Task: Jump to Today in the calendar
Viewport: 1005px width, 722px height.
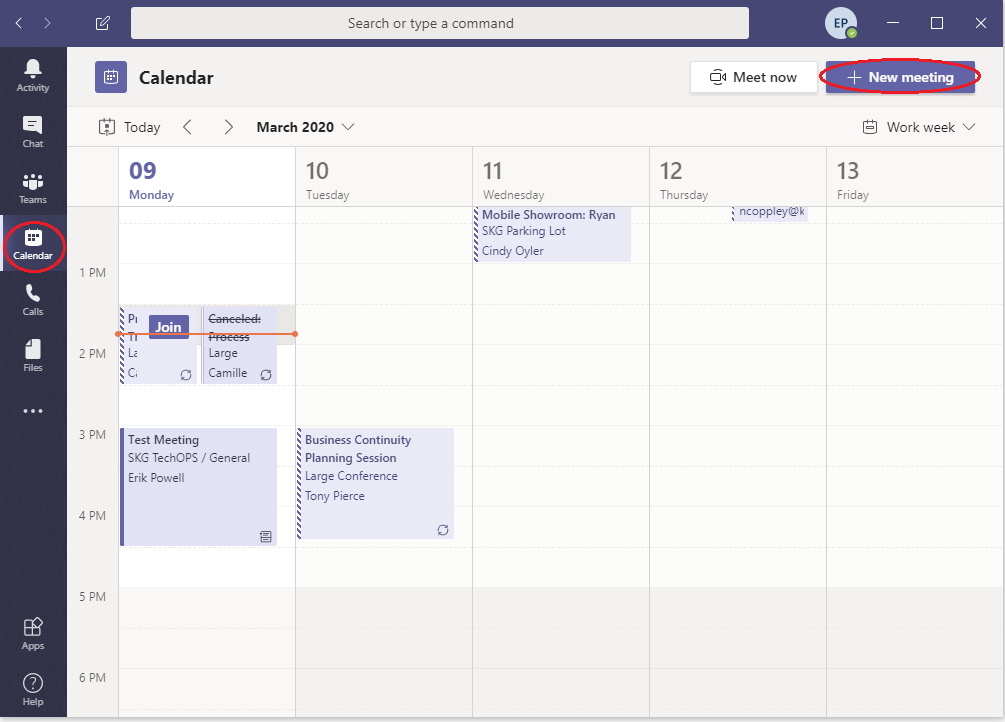Action: click(130, 127)
